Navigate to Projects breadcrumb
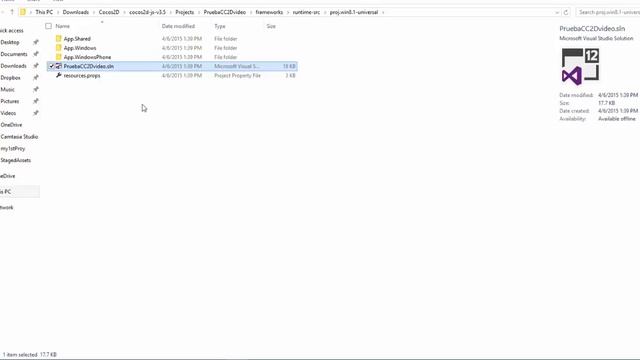Screen dimensions: 640x360 [x=184, y=12]
